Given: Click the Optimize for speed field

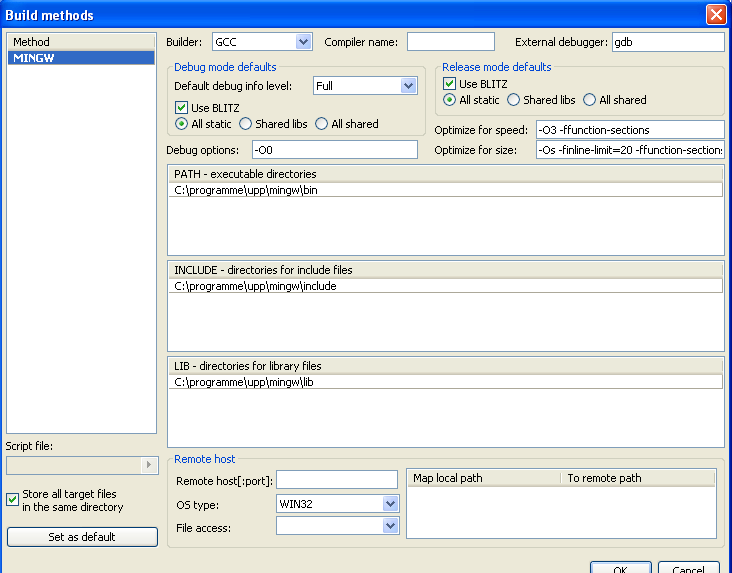Looking at the screenshot, I should click(x=629, y=130).
